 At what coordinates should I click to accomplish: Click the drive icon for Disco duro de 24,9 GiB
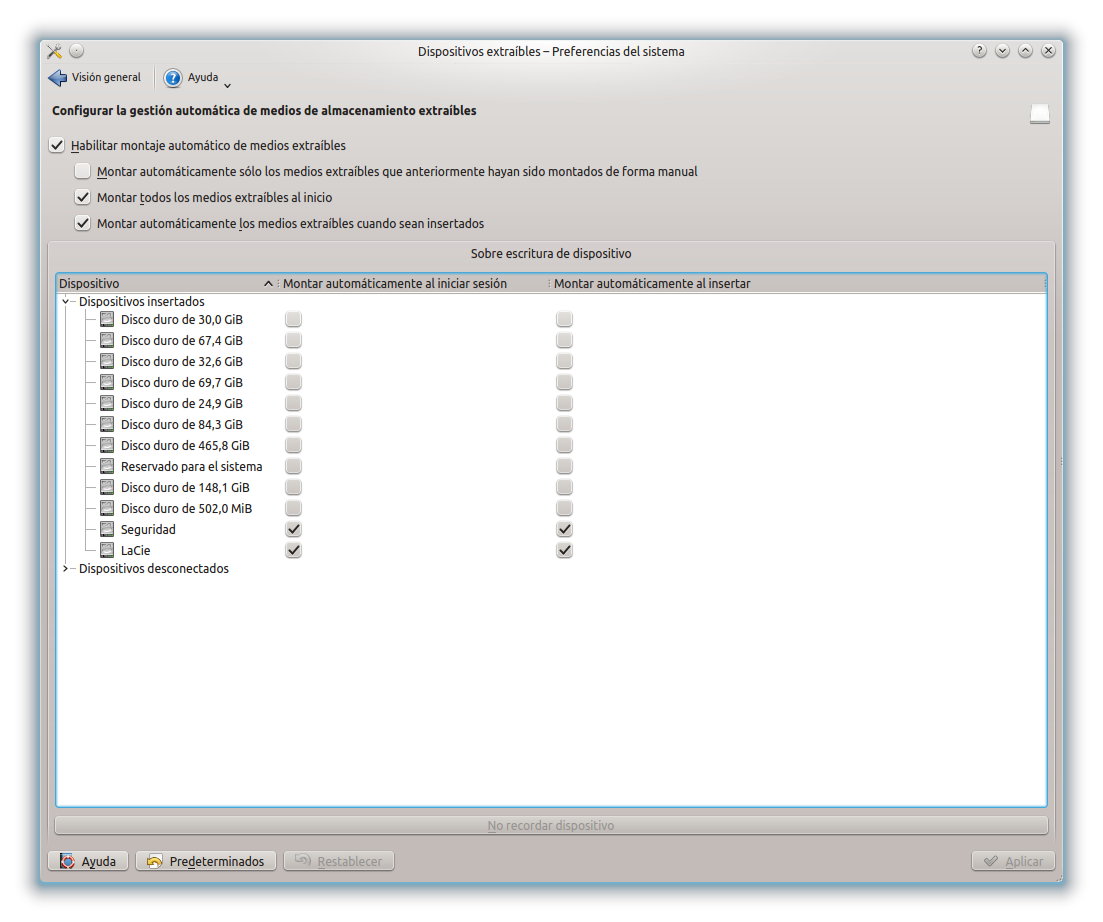pos(107,404)
